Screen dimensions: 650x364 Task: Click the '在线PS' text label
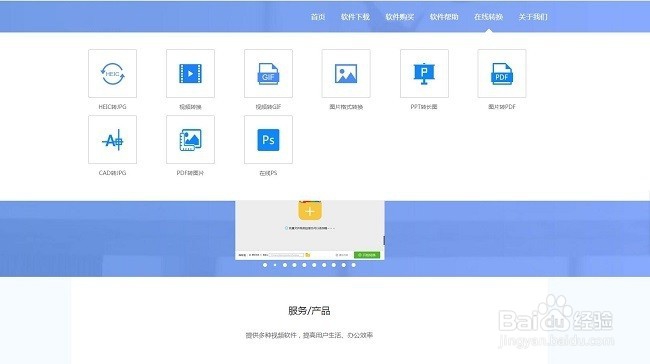(x=268, y=173)
